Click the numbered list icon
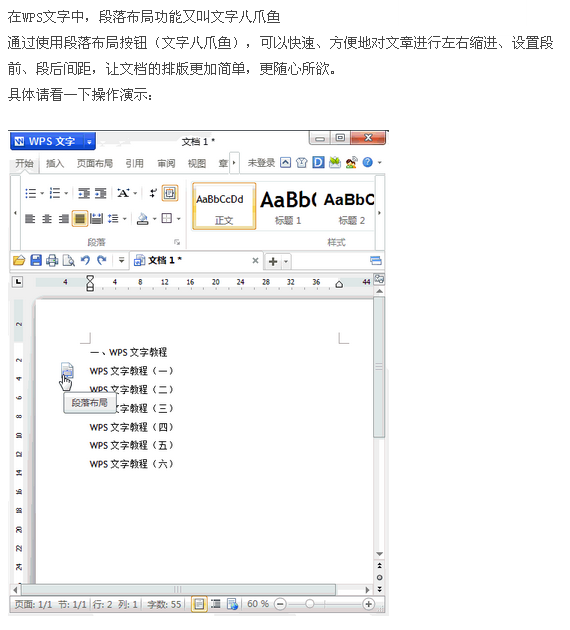Image resolution: width=570 pixels, height=630 pixels. tap(54, 193)
